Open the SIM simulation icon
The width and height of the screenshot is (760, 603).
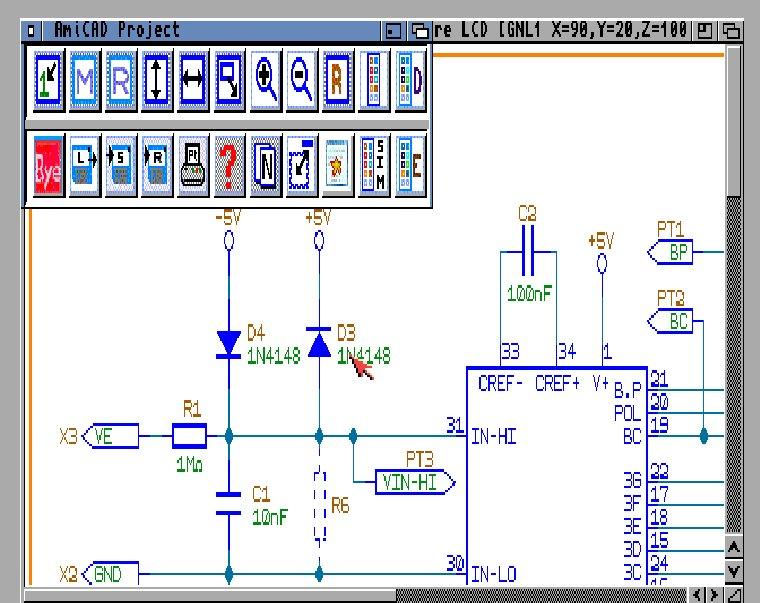[x=374, y=163]
